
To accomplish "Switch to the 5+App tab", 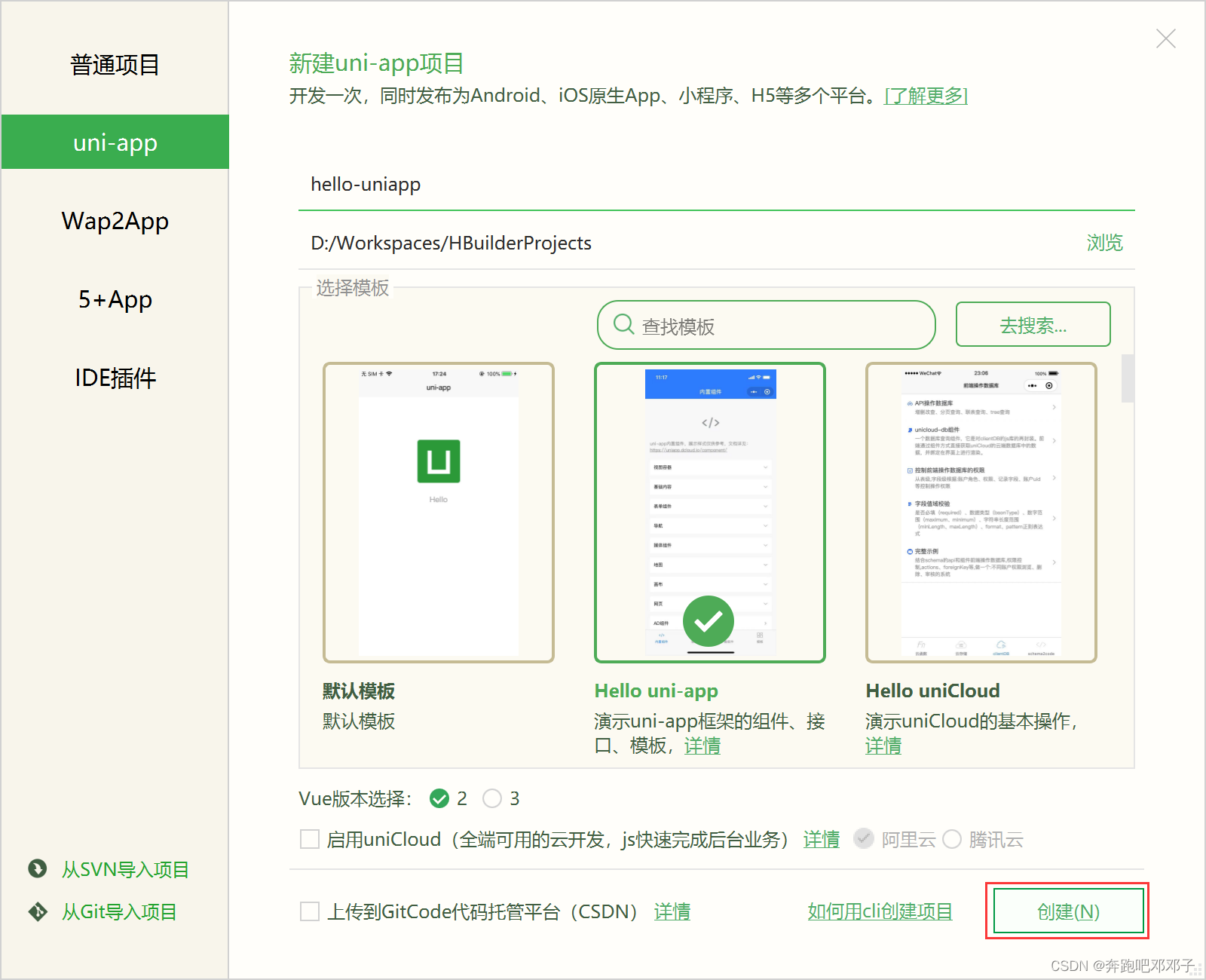I will [115, 299].
